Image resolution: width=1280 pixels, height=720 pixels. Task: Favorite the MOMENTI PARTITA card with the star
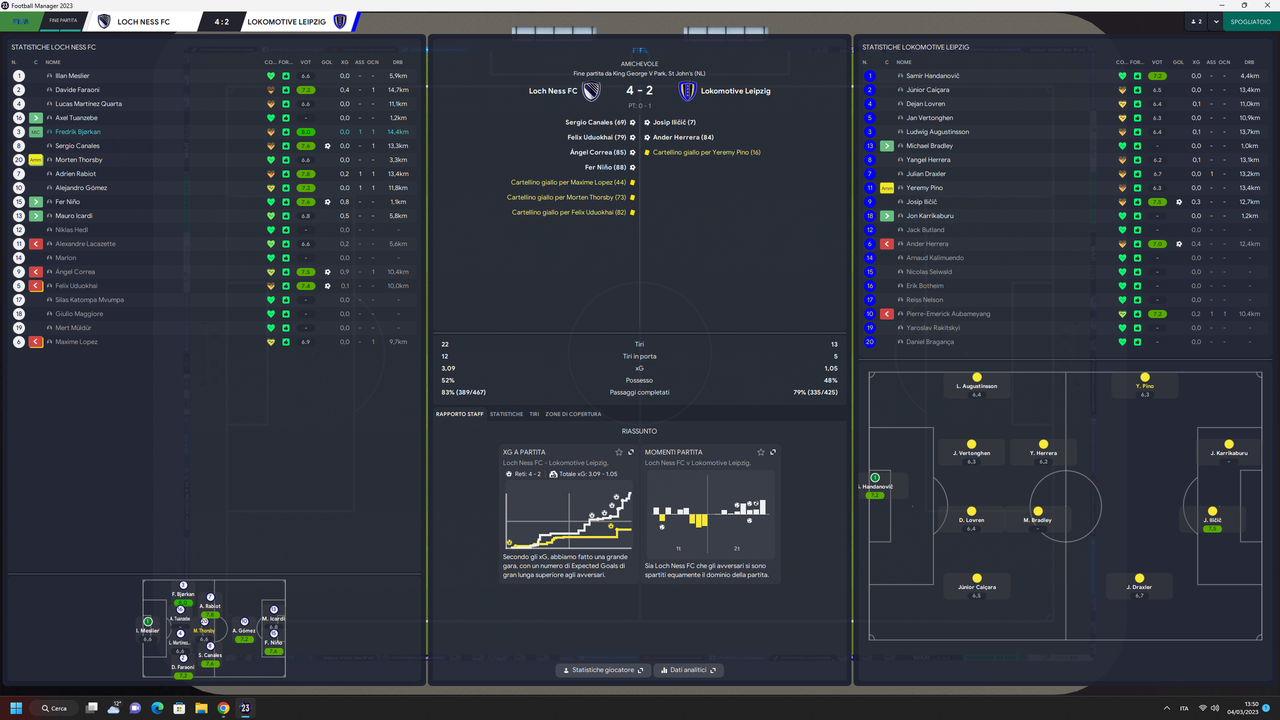[x=761, y=453]
